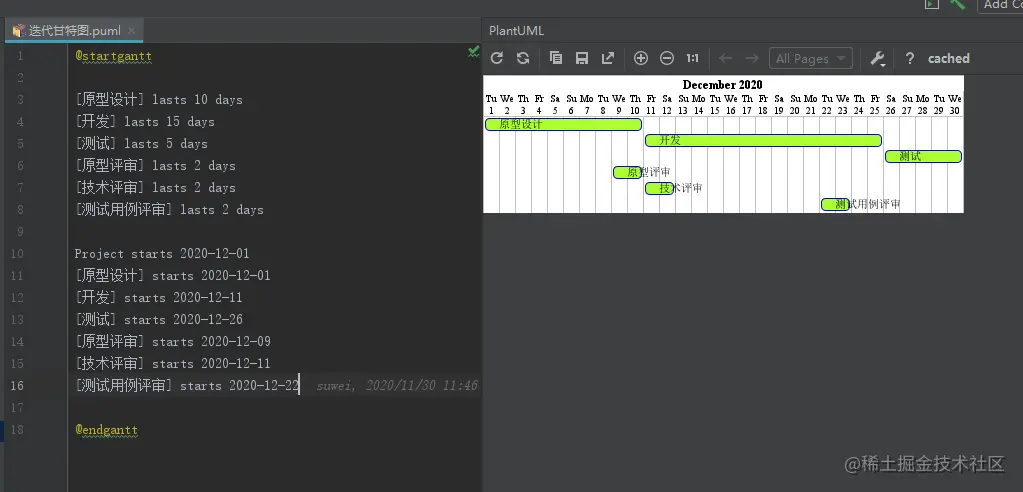Click the '[开发] starts 2020-12-11' line

point(159,298)
